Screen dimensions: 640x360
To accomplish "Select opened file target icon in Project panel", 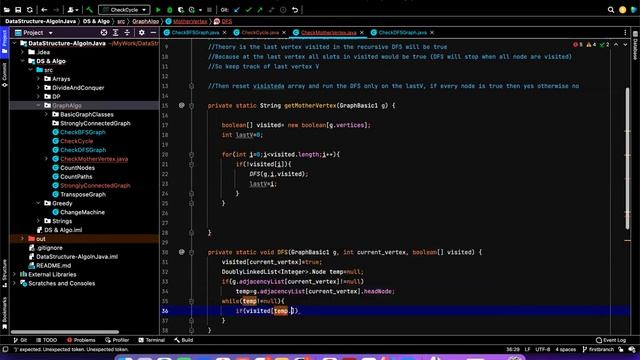I will [x=104, y=33].
